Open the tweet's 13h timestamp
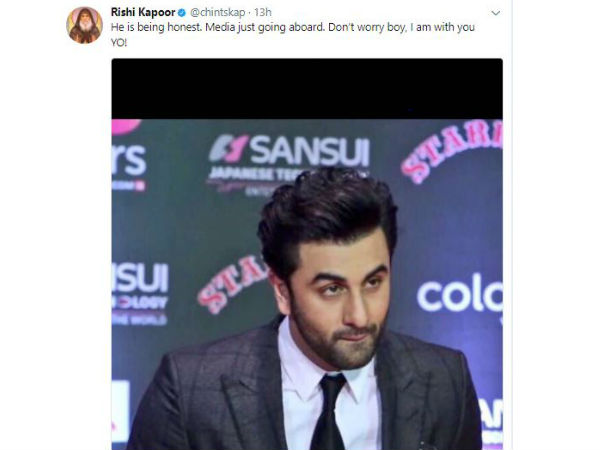The image size is (600, 450). 262,12
